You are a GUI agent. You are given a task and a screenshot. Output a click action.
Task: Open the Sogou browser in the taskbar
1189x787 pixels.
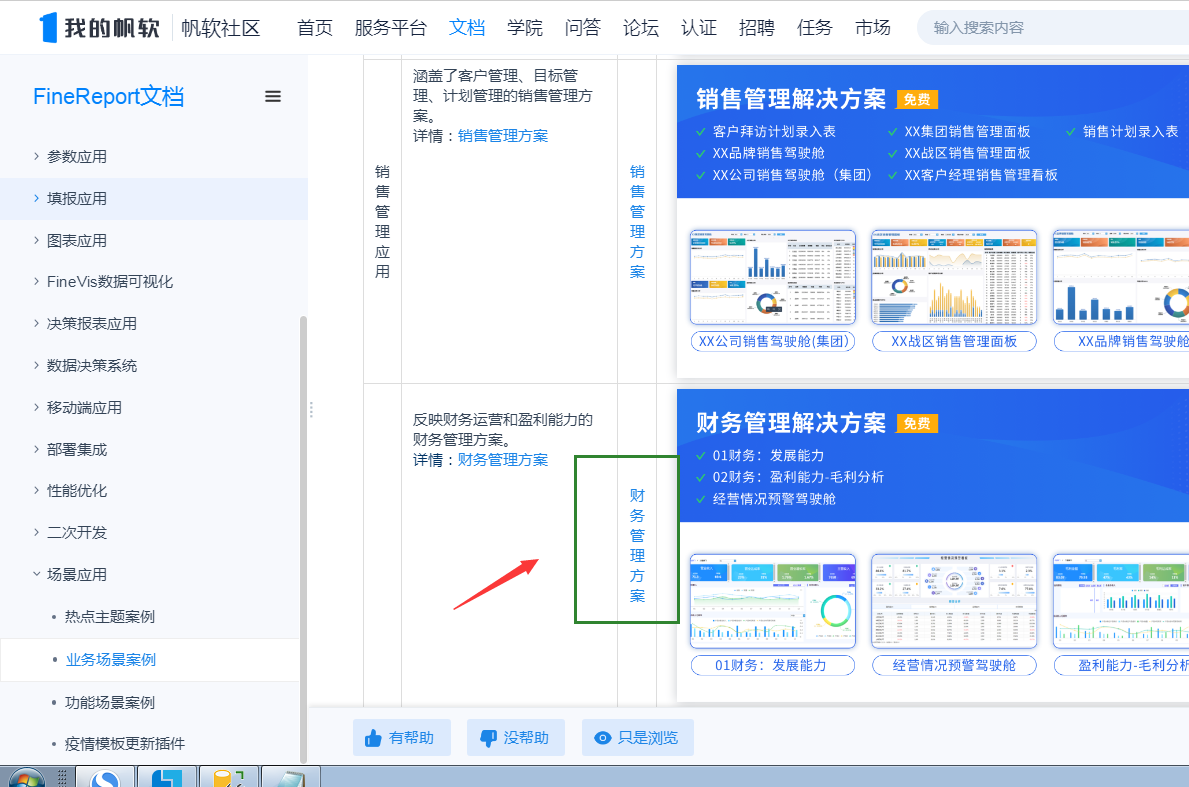pyautogui.click(x=105, y=778)
